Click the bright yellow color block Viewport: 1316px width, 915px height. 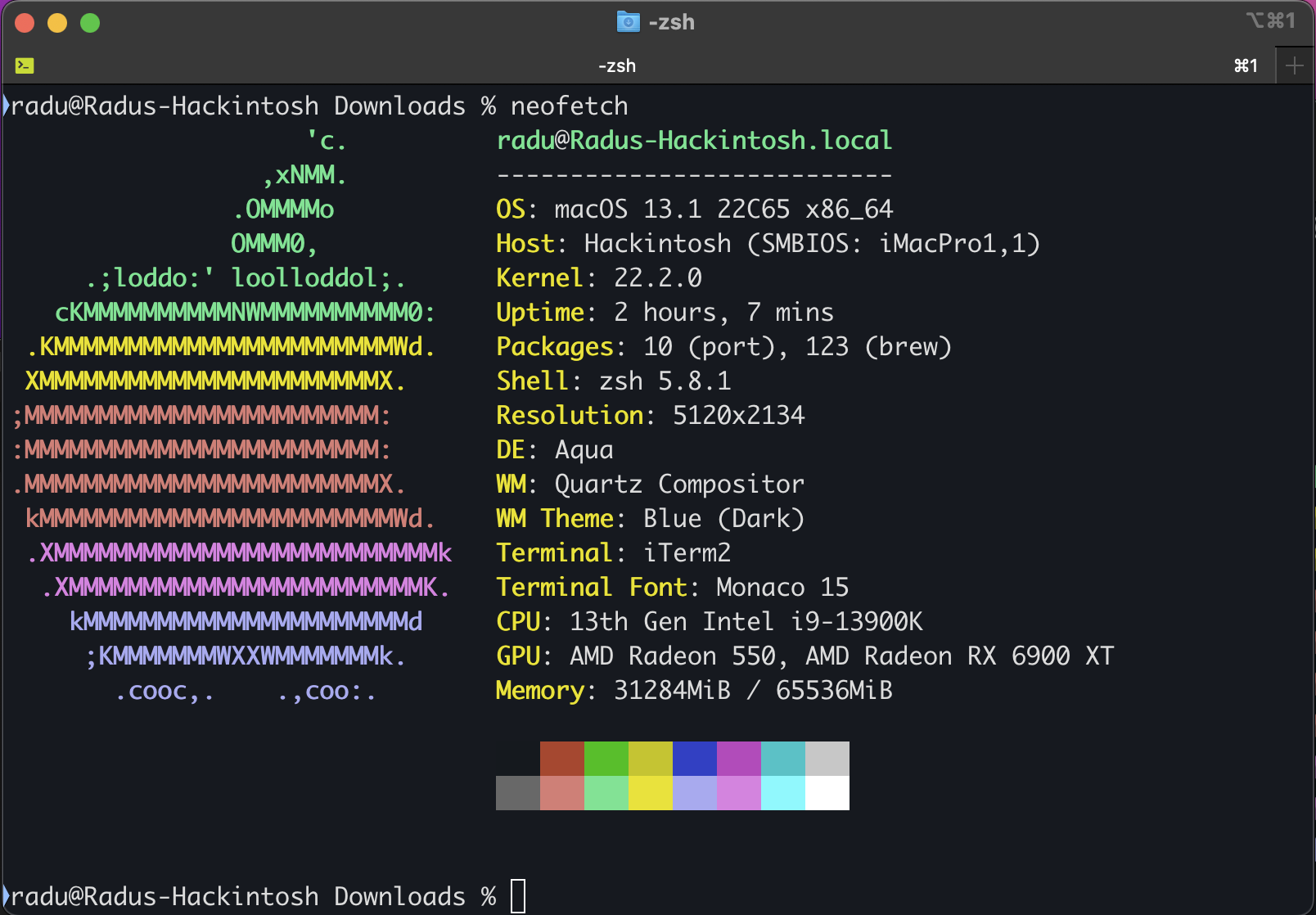tap(651, 793)
